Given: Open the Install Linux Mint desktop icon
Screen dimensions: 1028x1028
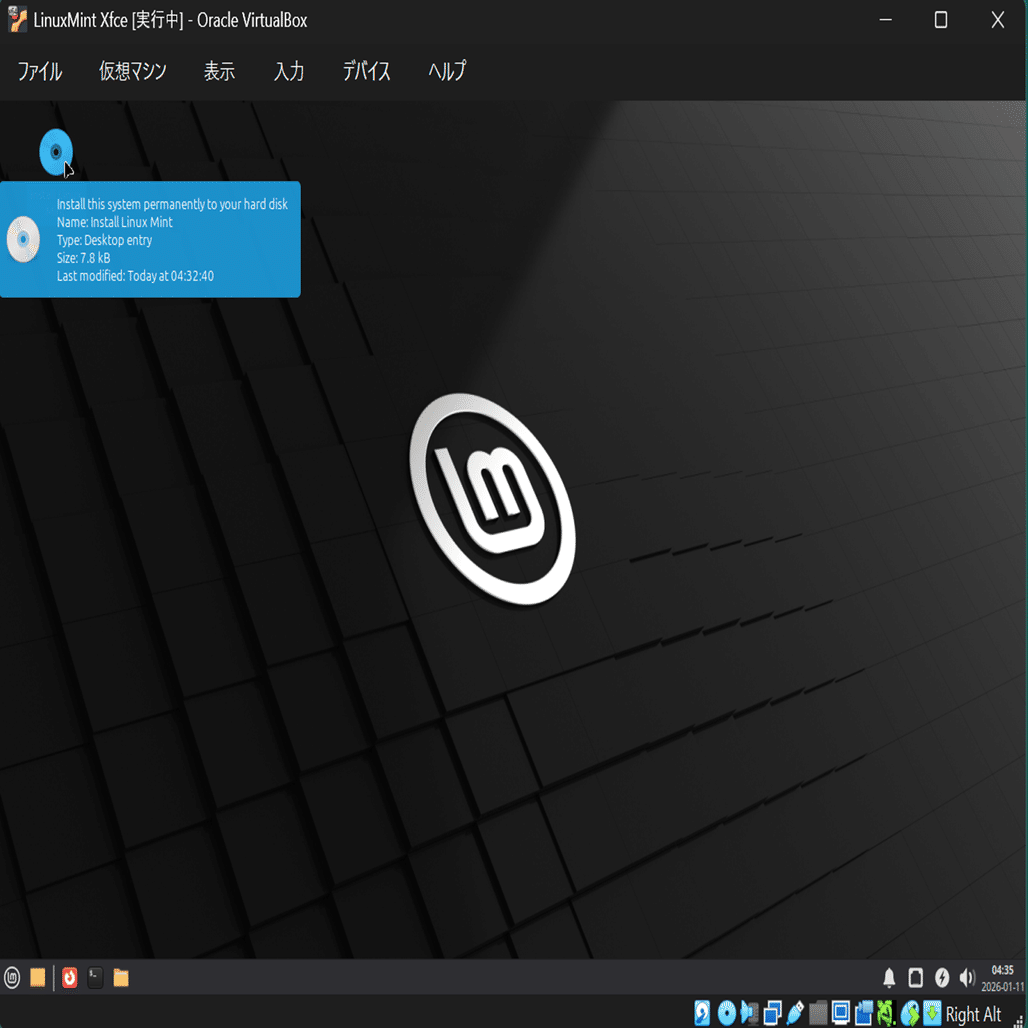Looking at the screenshot, I should tap(56, 151).
